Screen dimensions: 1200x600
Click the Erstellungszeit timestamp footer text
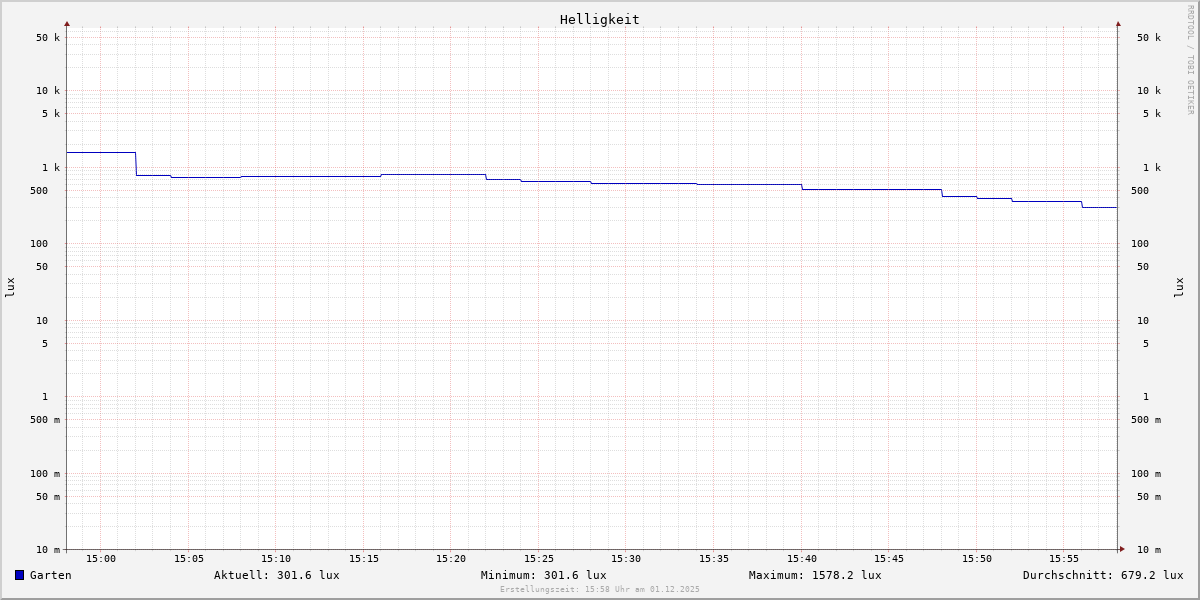coord(600,590)
